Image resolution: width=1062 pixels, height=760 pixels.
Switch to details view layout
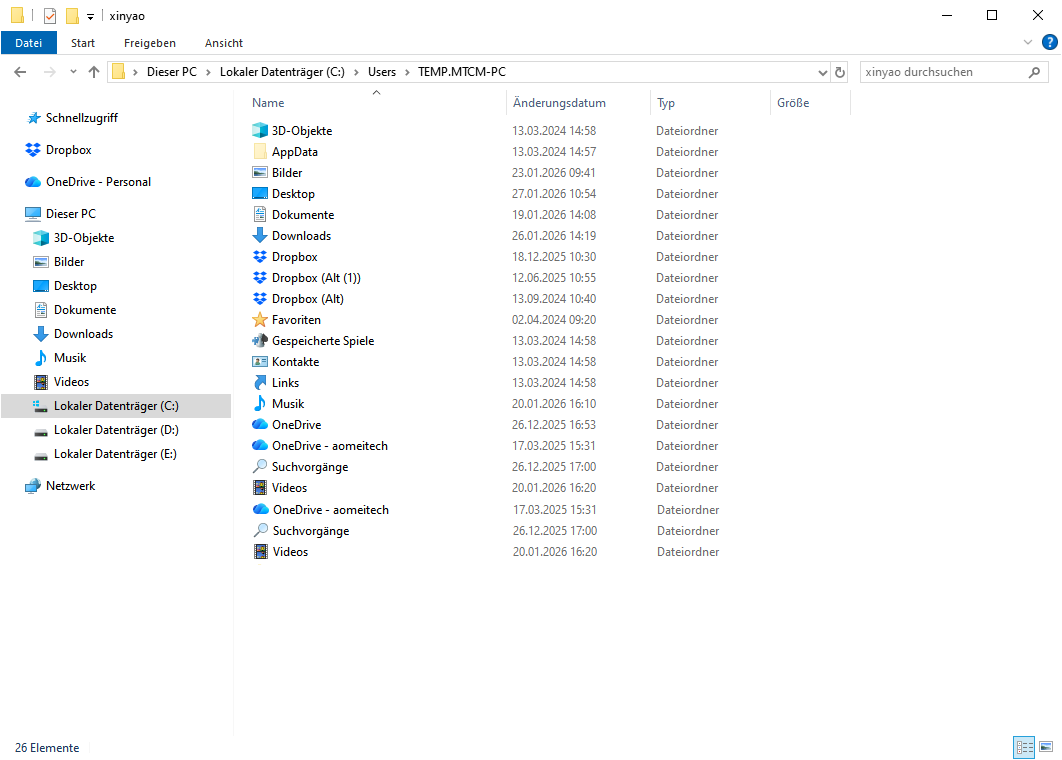tap(1024, 747)
